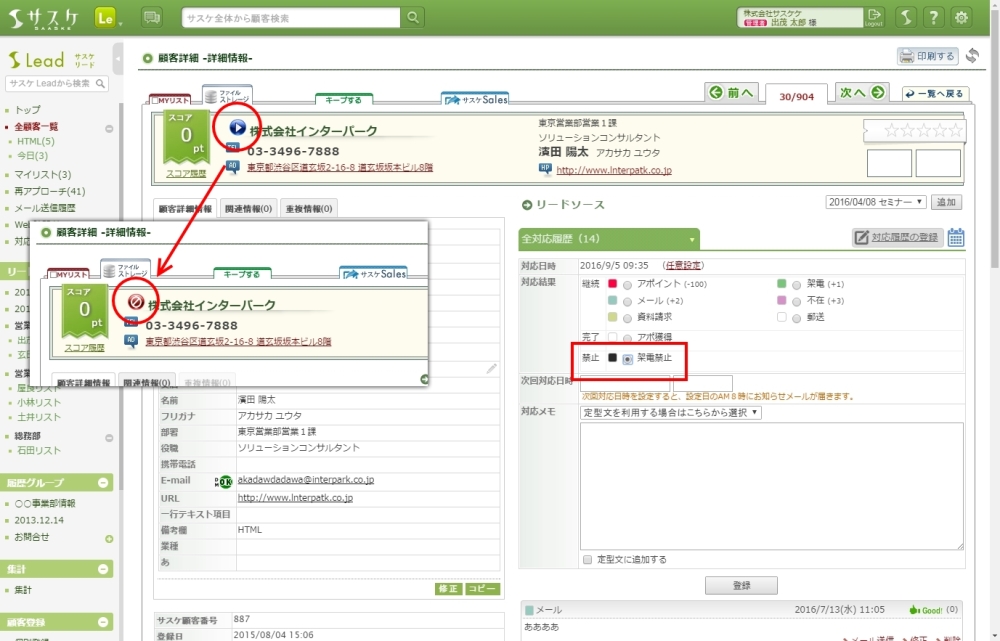Open the 定型文 template selection dropdown

pyautogui.click(x=671, y=412)
